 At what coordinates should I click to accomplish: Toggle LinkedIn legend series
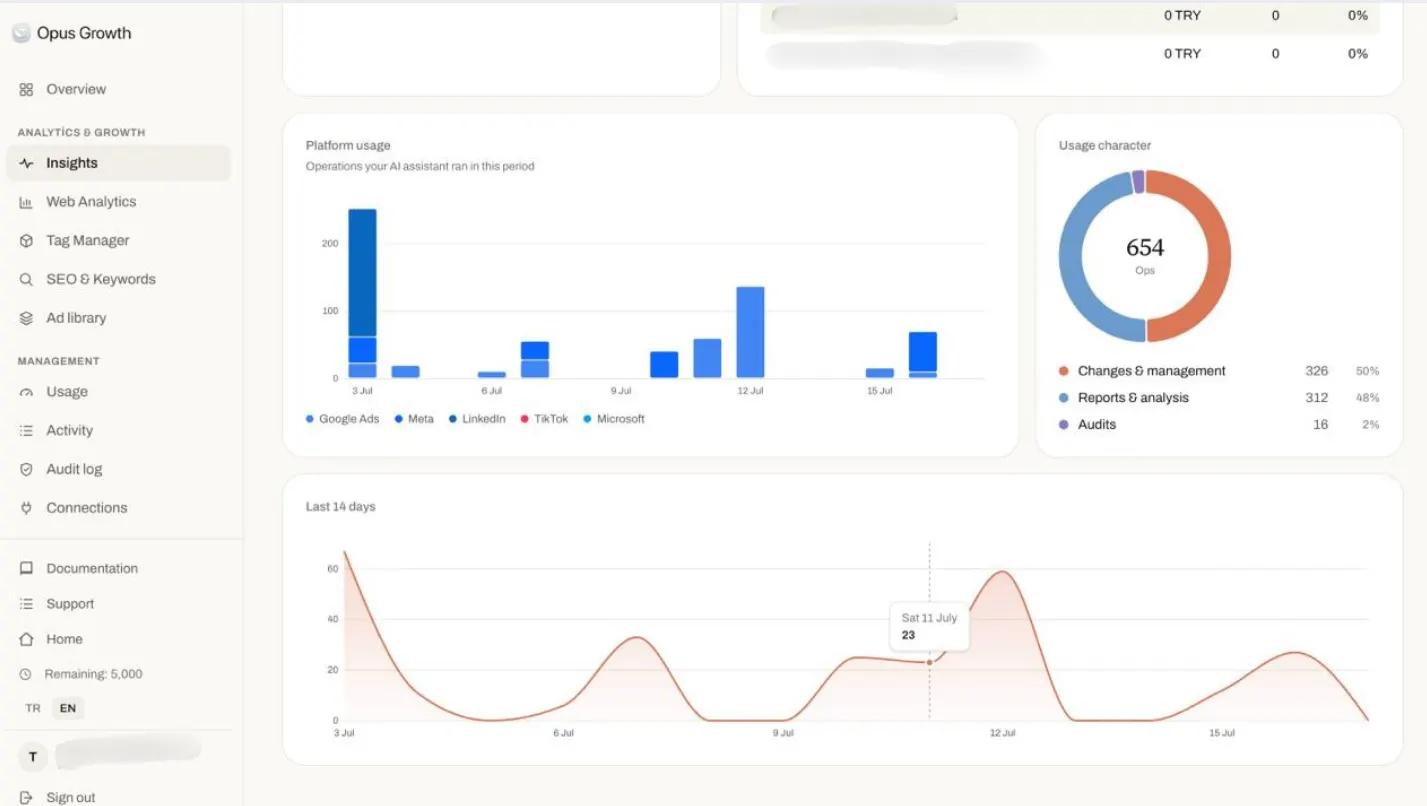pyautogui.click(x=477, y=419)
